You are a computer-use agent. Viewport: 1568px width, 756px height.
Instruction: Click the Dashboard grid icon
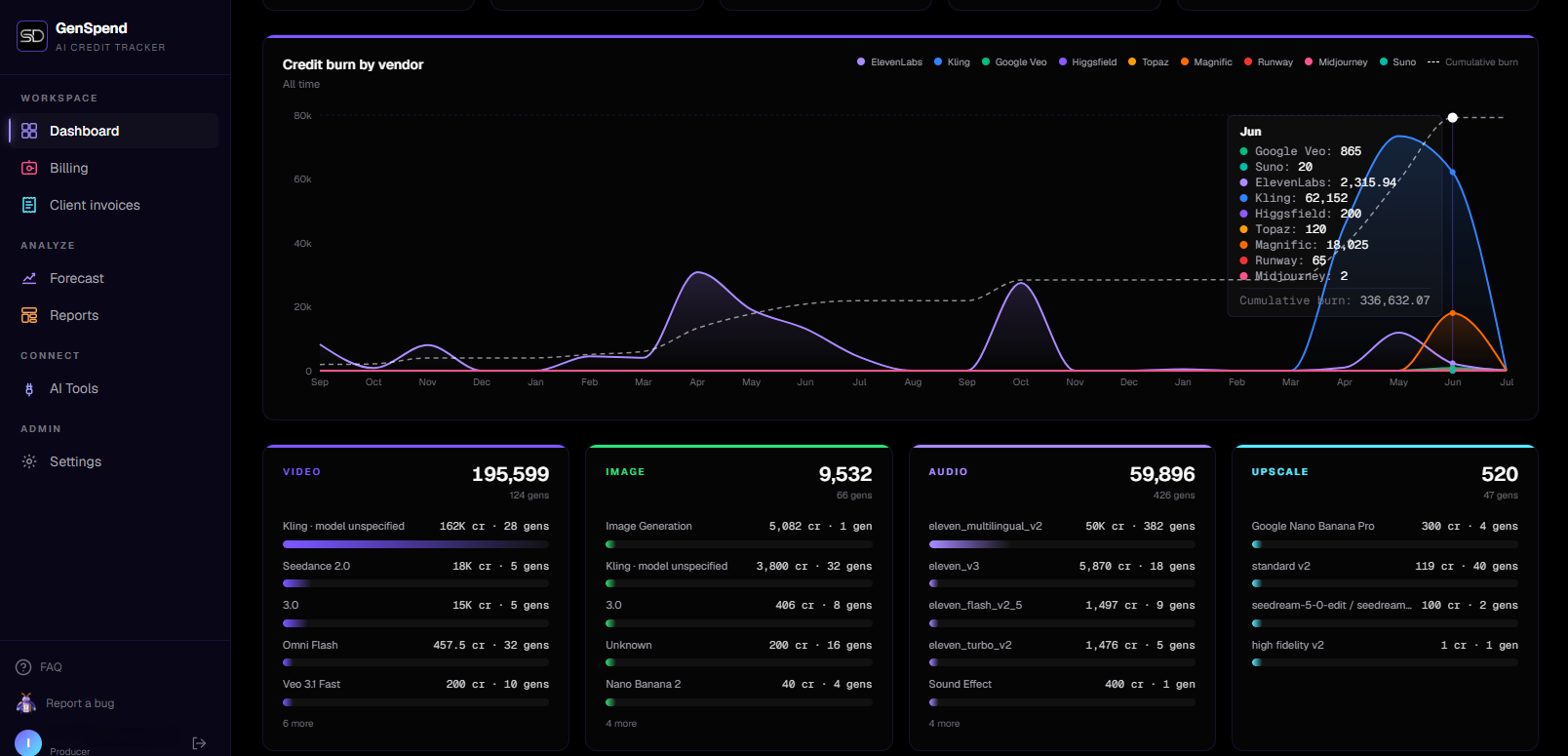click(29, 131)
